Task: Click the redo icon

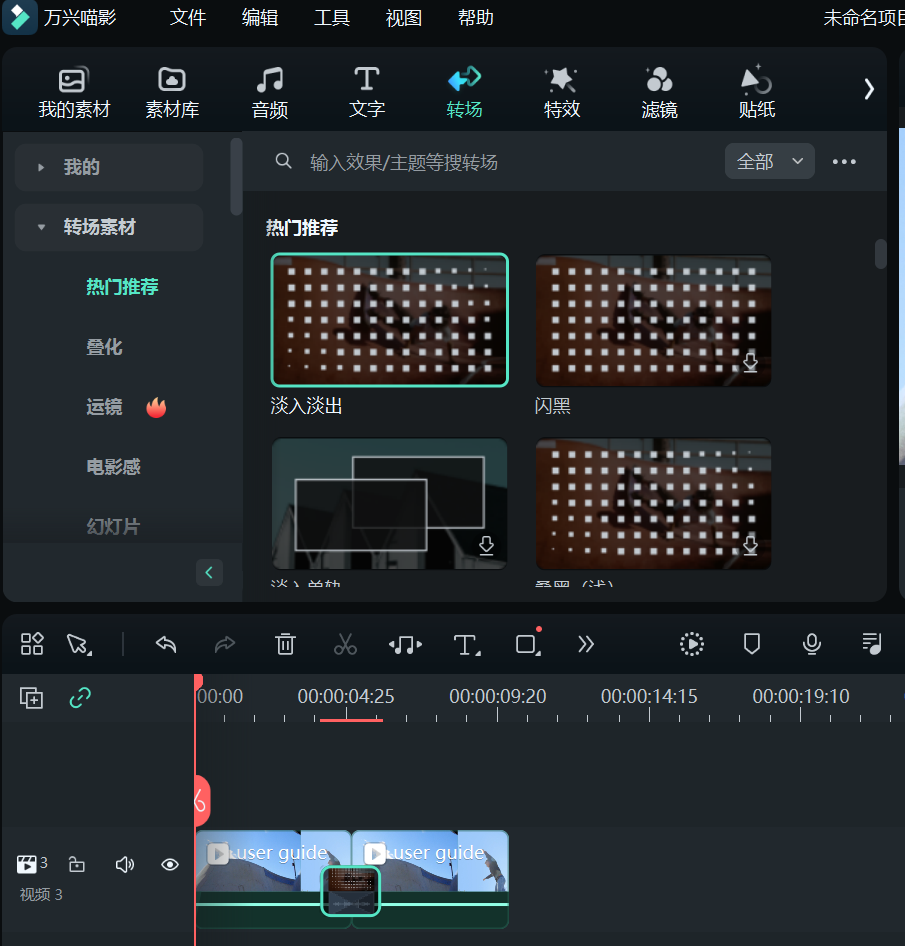Action: point(226,644)
